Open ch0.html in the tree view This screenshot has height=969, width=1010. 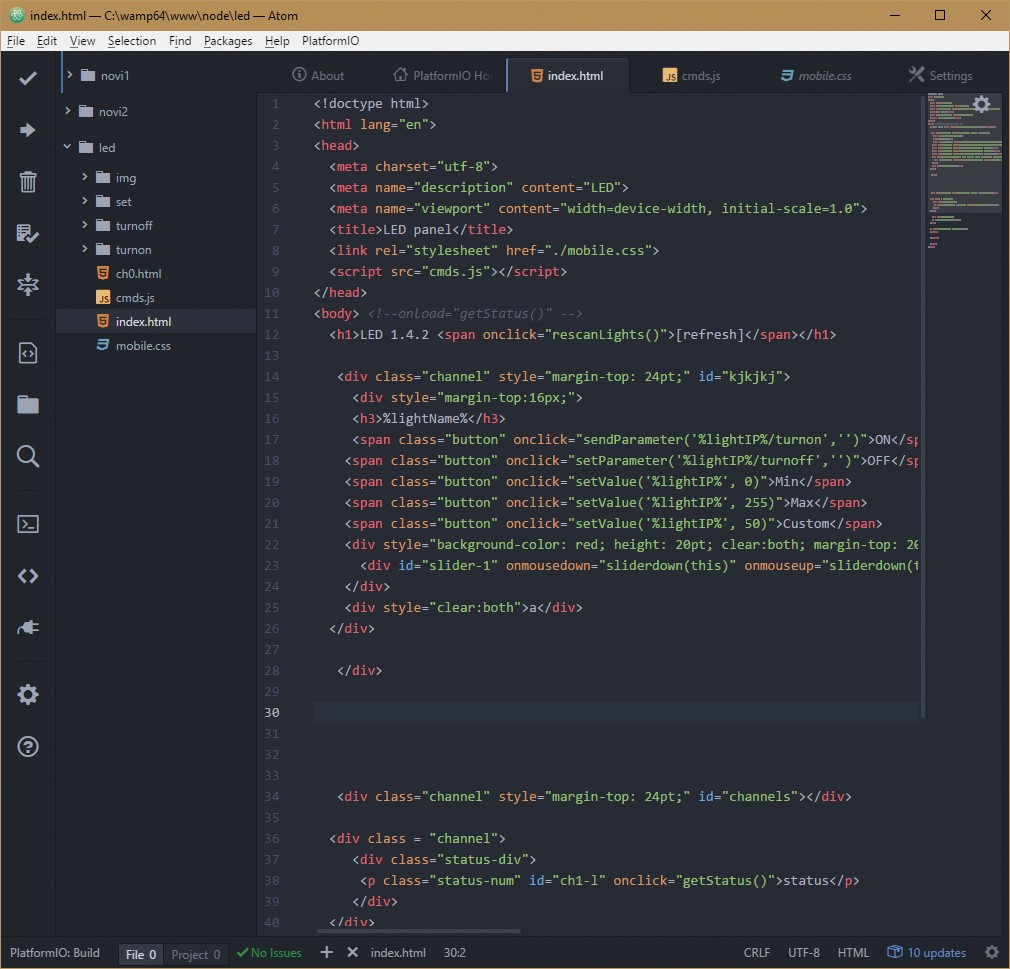(x=138, y=274)
